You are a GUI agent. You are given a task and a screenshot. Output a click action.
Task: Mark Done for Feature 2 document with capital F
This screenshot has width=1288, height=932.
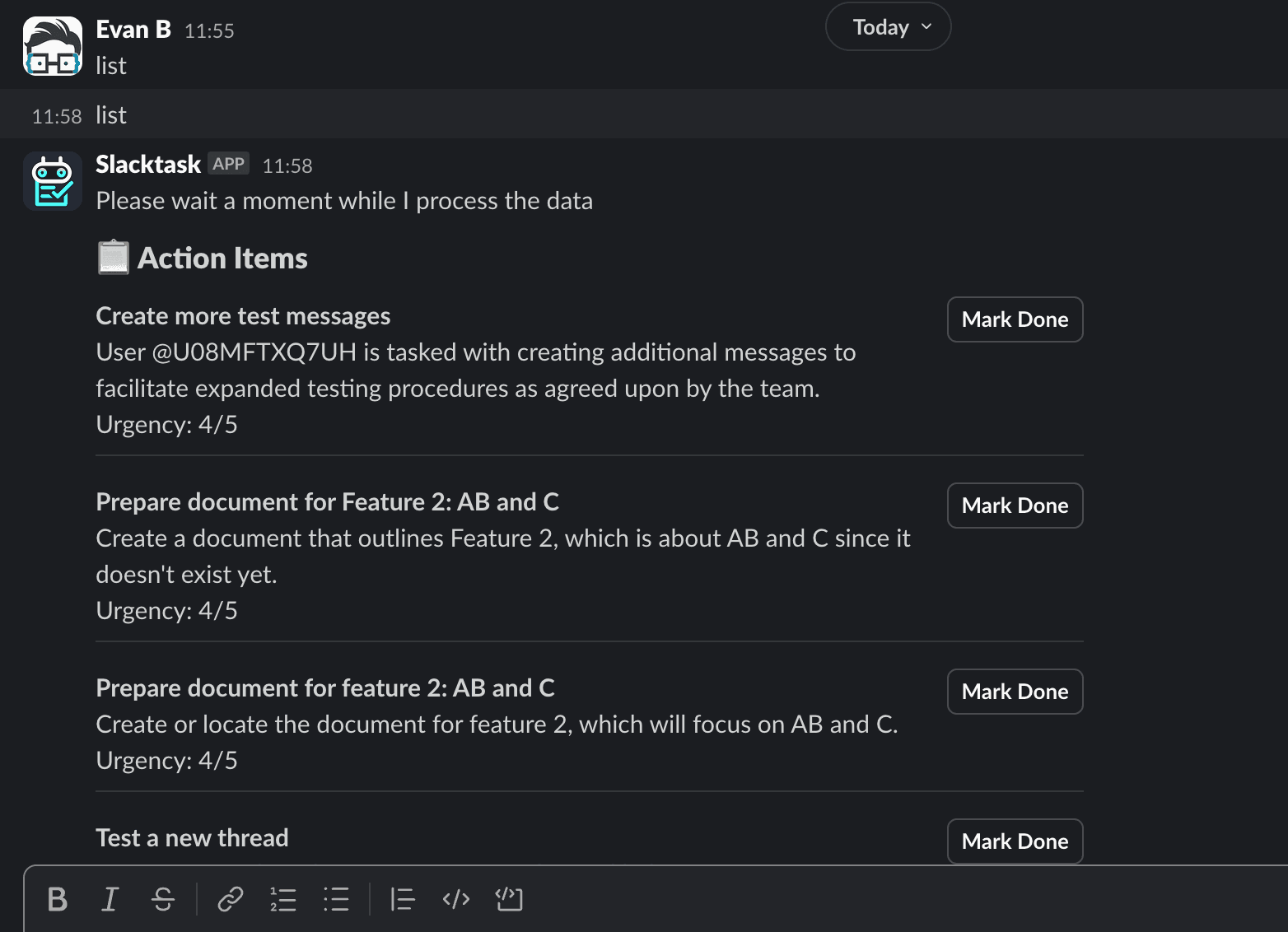pyautogui.click(x=1015, y=506)
